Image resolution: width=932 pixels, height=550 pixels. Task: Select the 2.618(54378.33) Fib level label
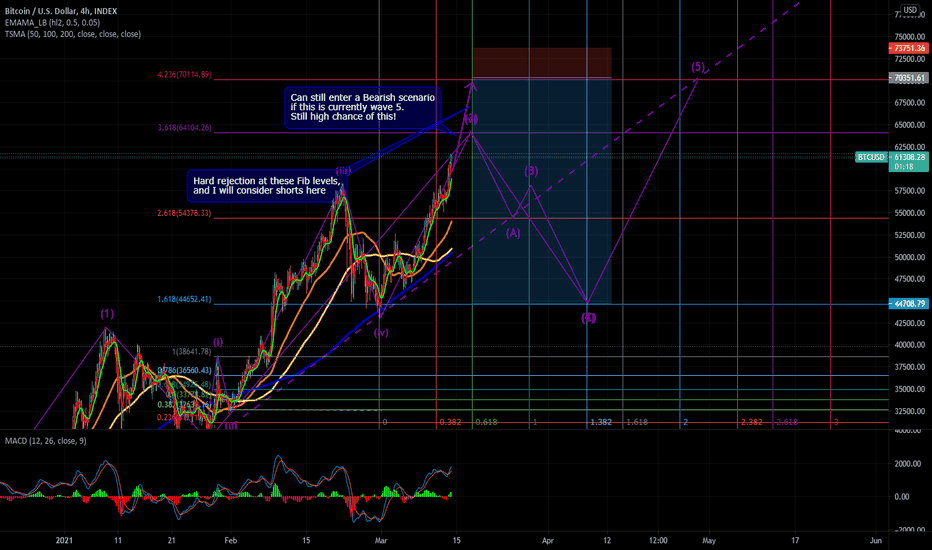coord(184,213)
